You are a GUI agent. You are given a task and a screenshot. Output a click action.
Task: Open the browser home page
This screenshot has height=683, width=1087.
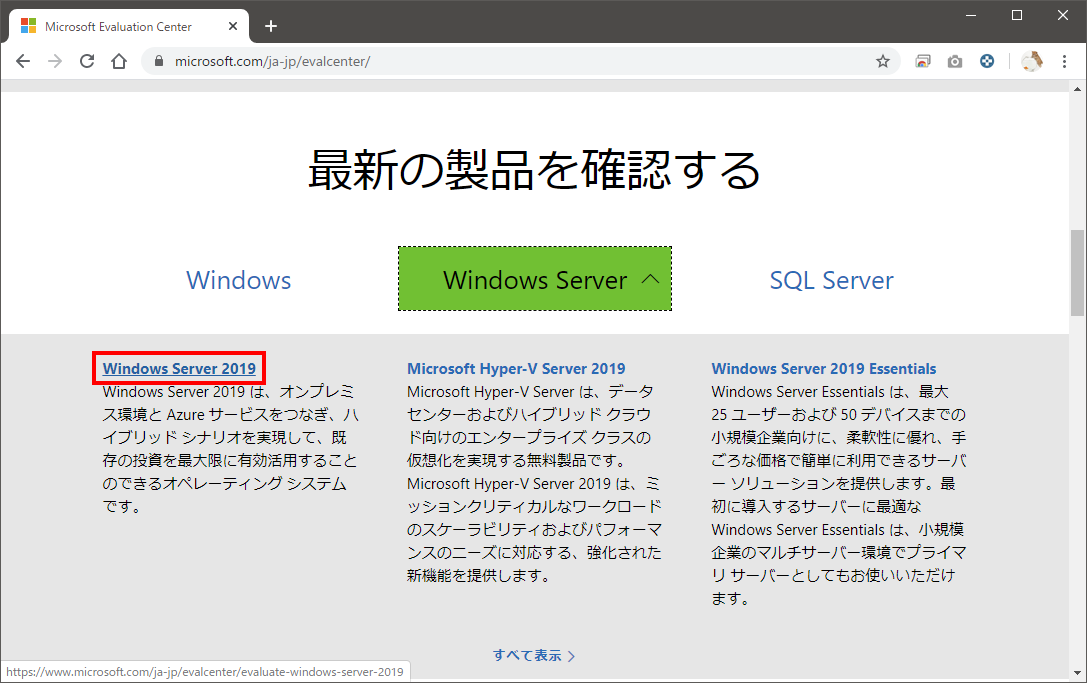[x=120, y=61]
